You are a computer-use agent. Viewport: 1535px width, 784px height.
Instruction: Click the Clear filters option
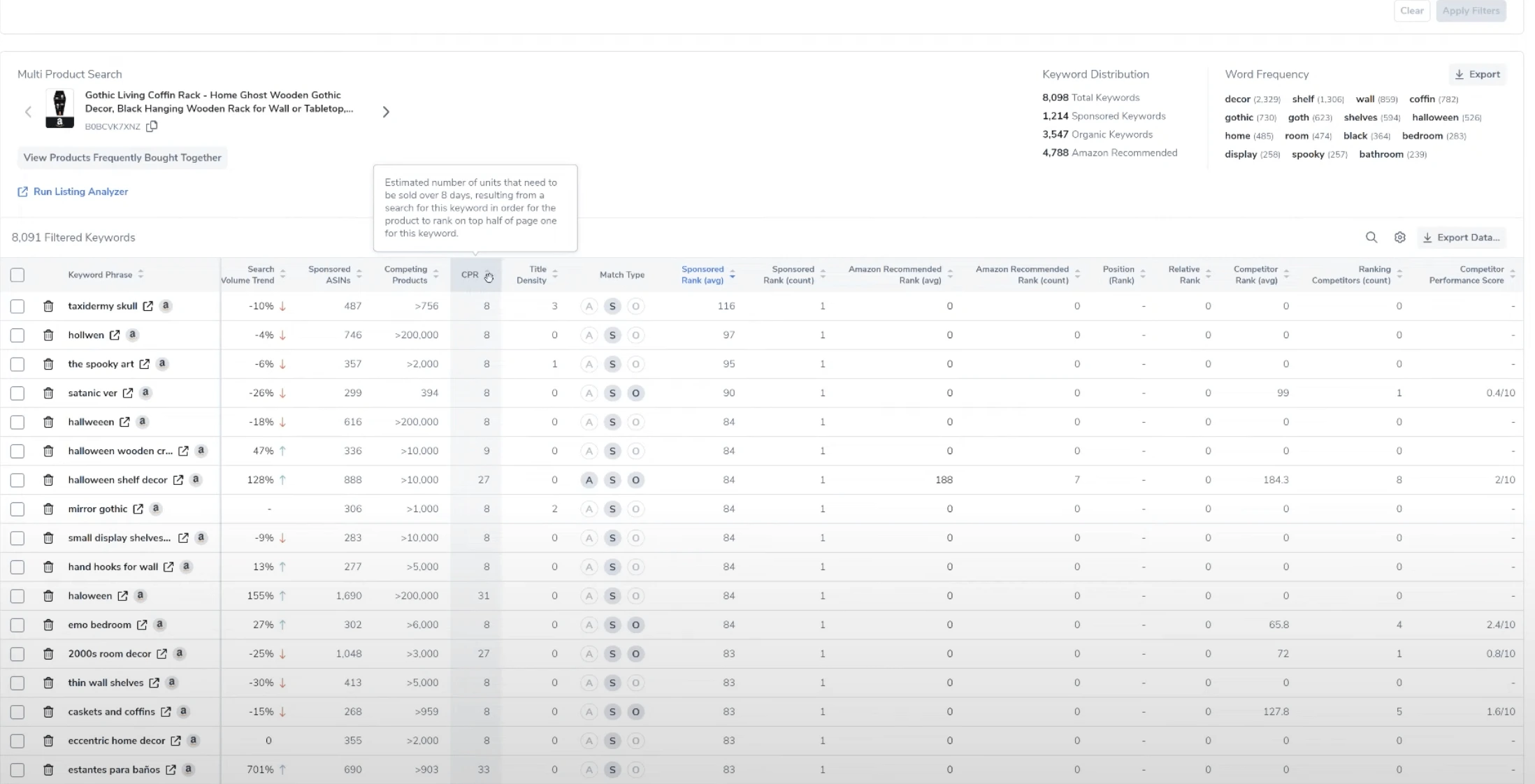1411,10
